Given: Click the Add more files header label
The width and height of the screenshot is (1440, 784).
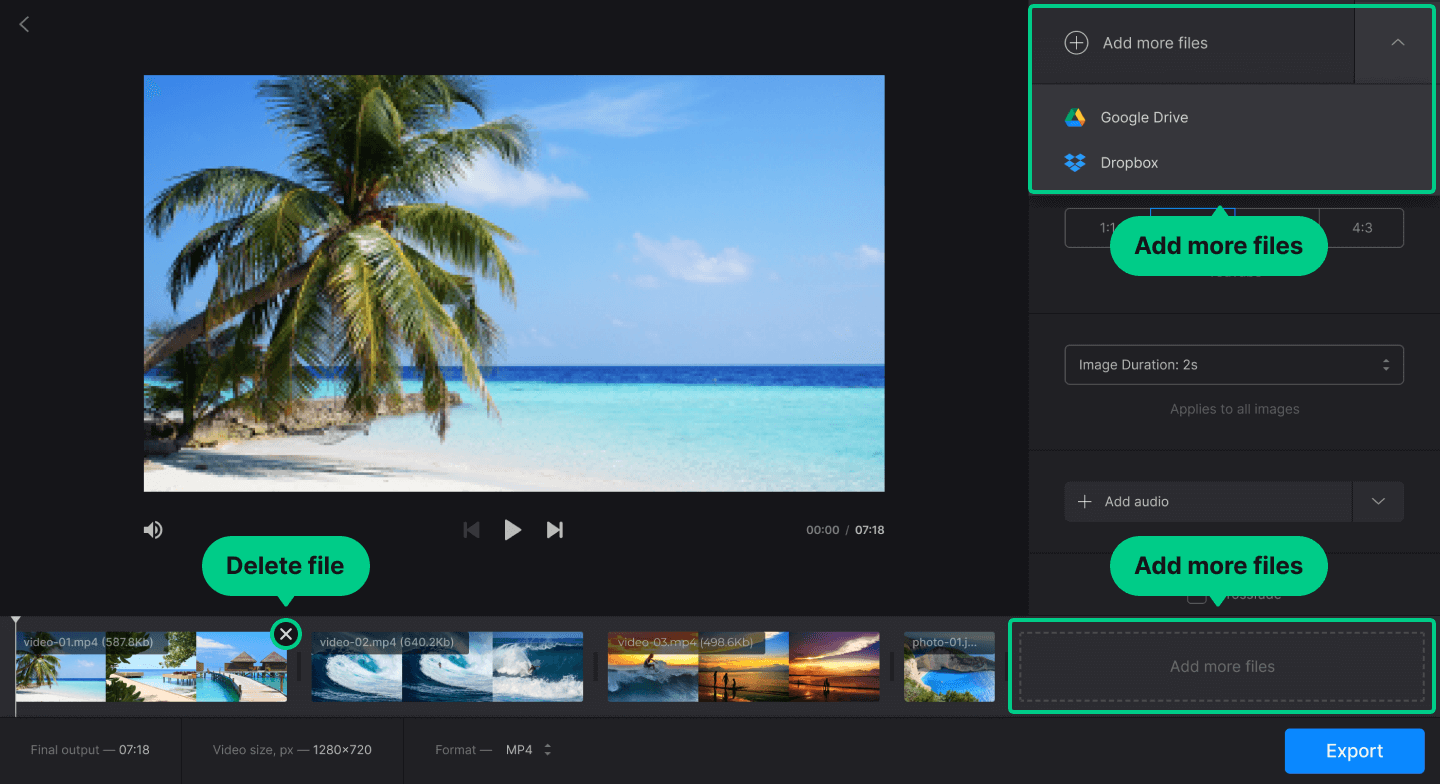Looking at the screenshot, I should click(1155, 43).
